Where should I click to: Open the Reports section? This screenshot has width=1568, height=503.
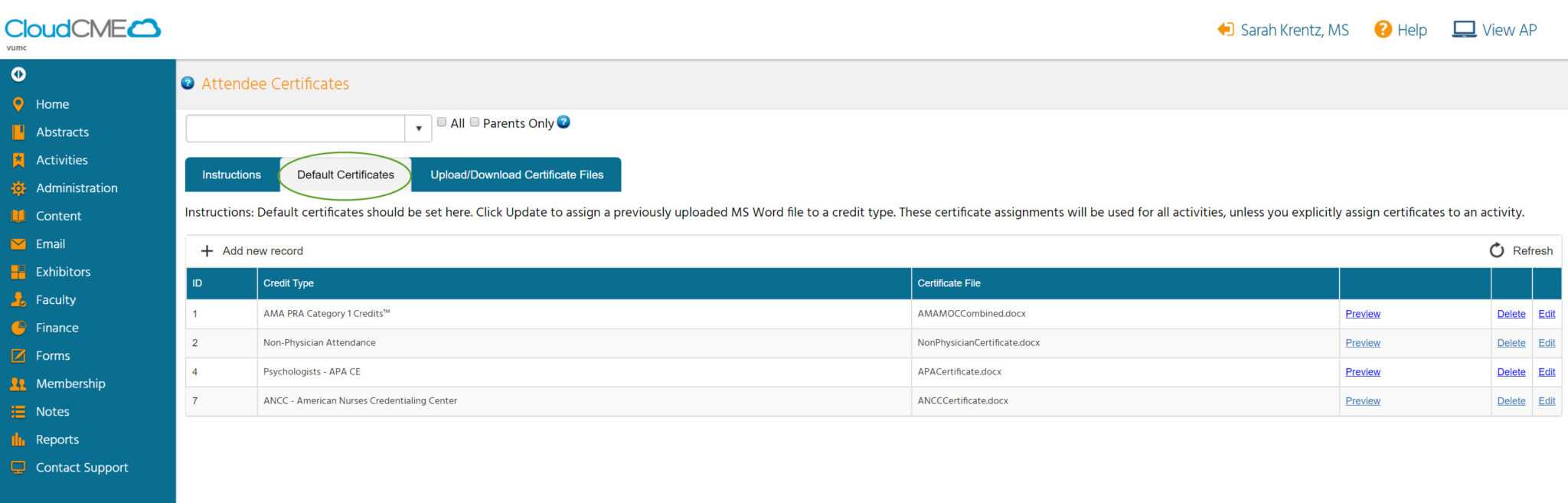pos(58,439)
